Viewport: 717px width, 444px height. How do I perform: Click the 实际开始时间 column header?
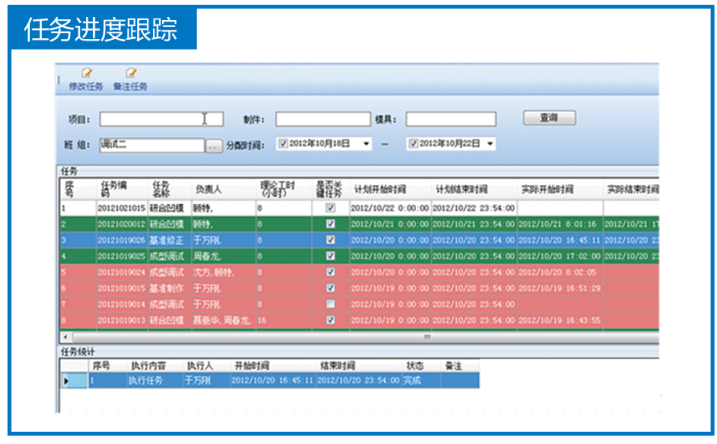560,189
